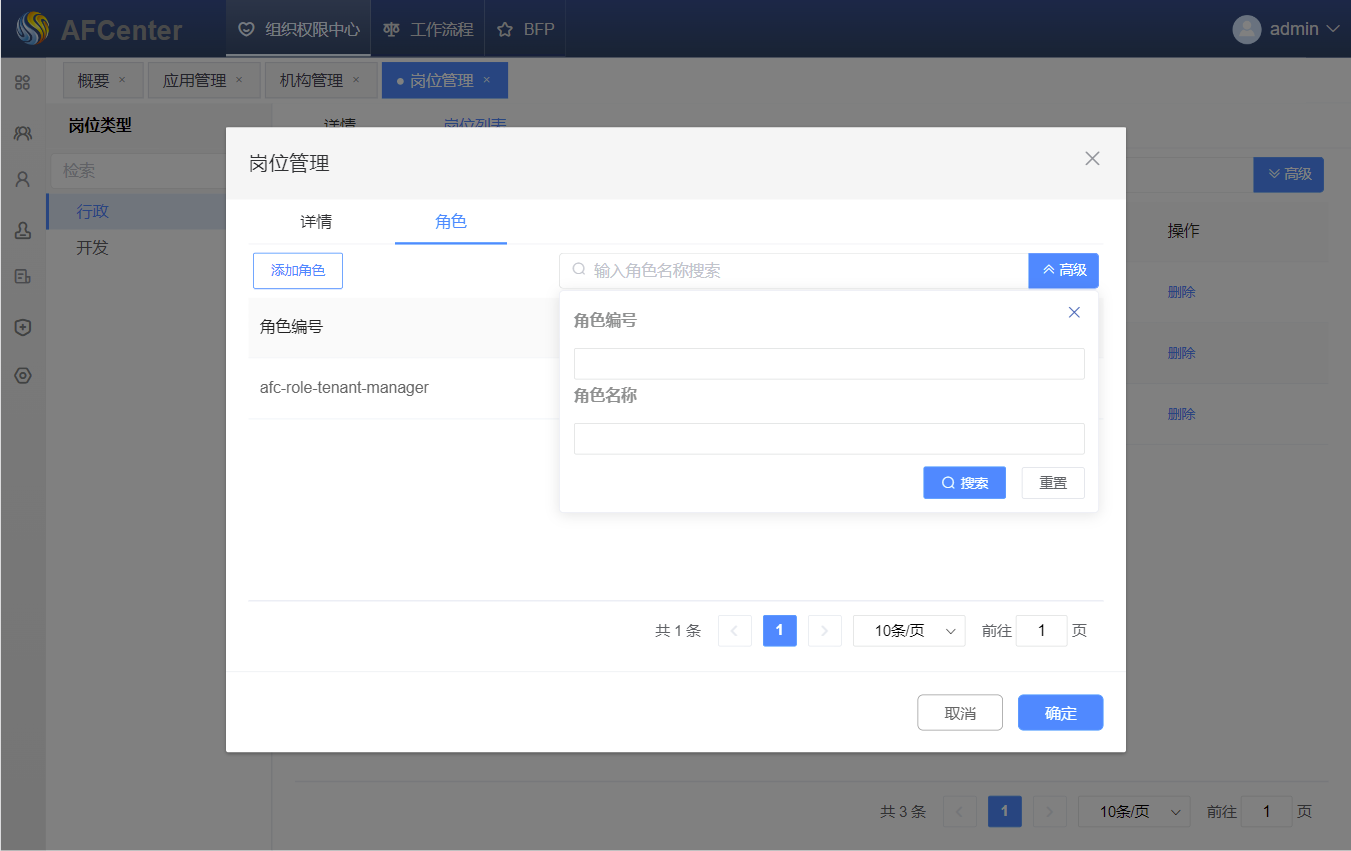Confirm the dialog with 确定
Viewport: 1351px width, 851px height.
click(1060, 713)
